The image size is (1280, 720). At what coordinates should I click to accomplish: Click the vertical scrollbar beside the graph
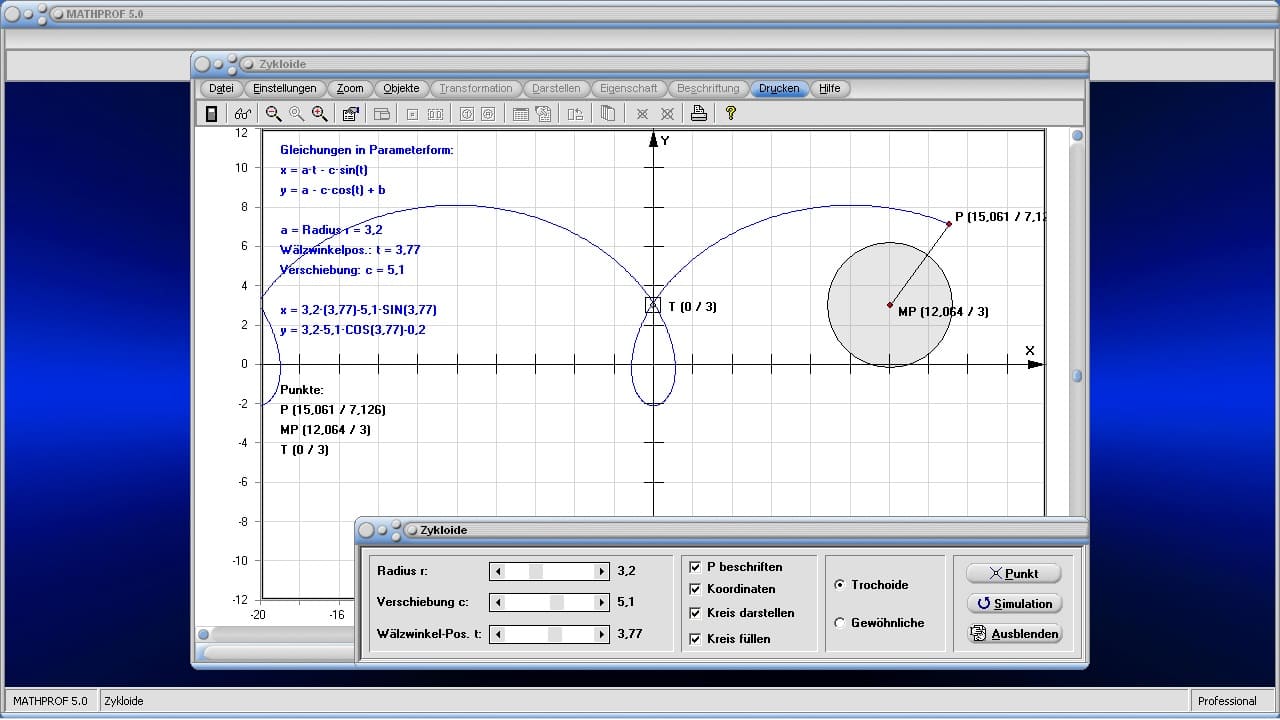pos(1077,320)
